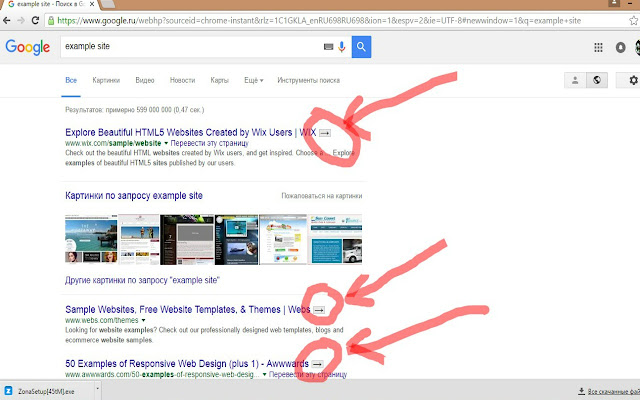Click the address bar URL
Screen dimensions: 640x400
click(318, 21)
